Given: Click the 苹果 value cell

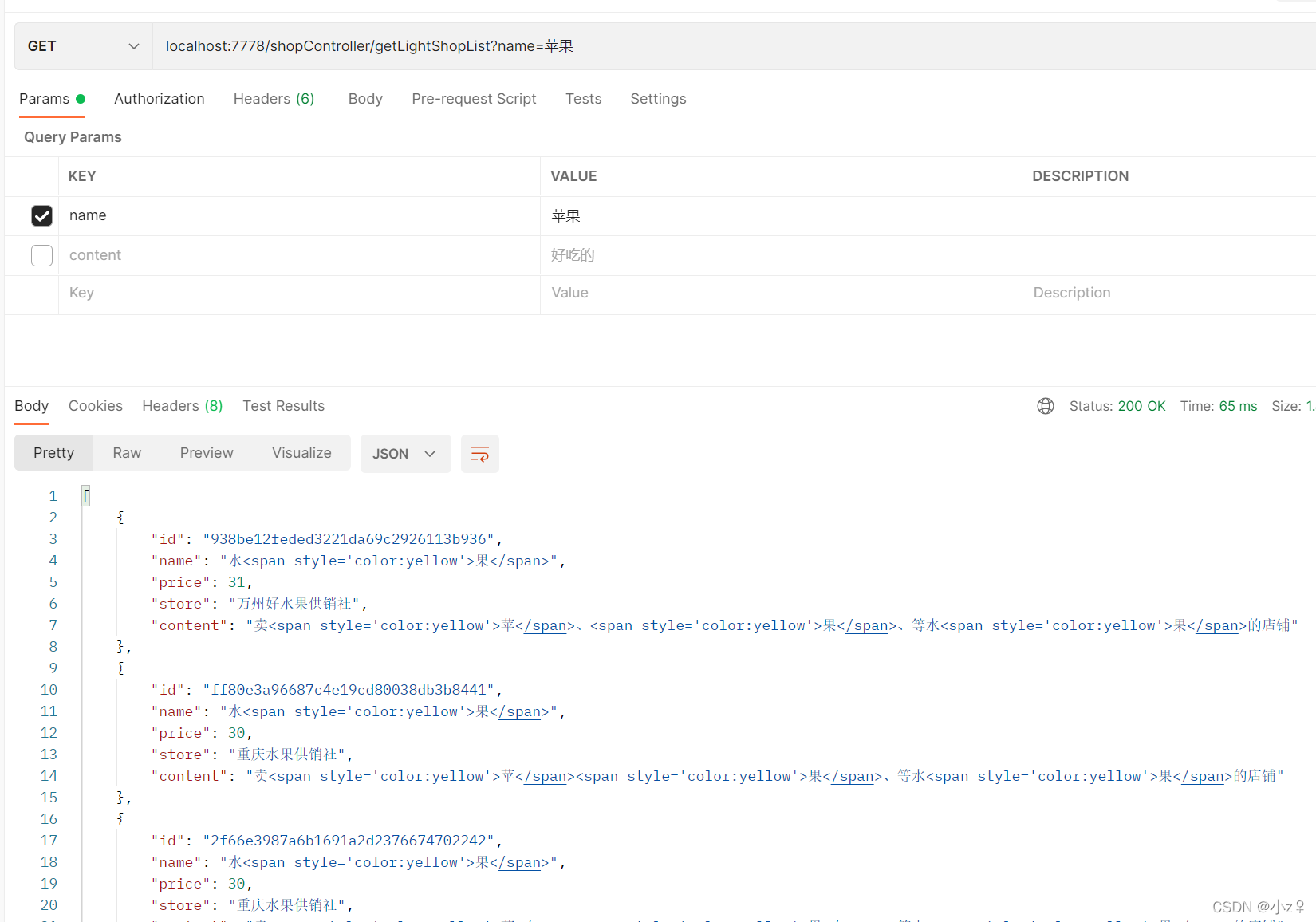Looking at the screenshot, I should tap(781, 216).
